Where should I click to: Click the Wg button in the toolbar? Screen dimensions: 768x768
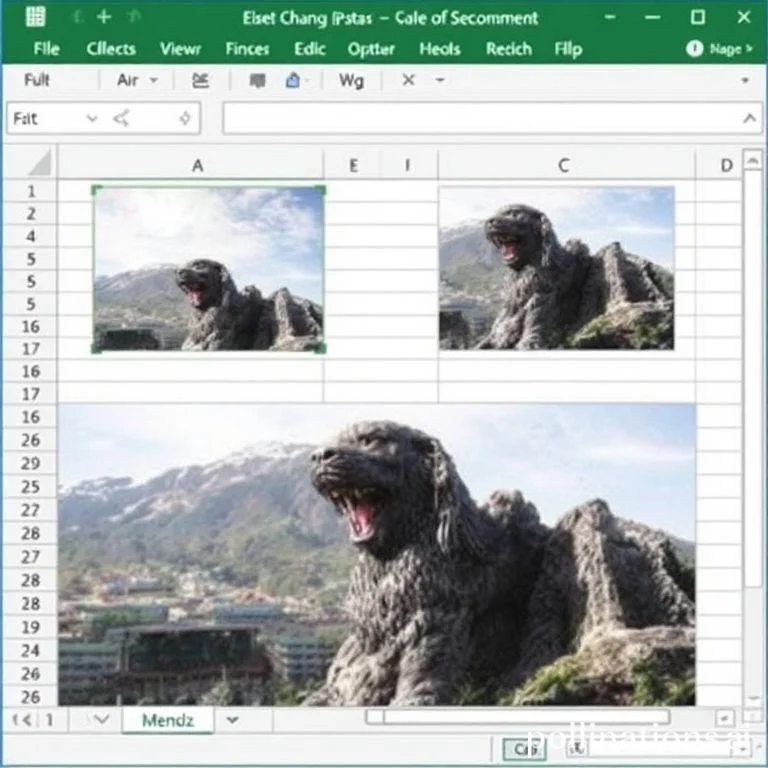coord(351,80)
